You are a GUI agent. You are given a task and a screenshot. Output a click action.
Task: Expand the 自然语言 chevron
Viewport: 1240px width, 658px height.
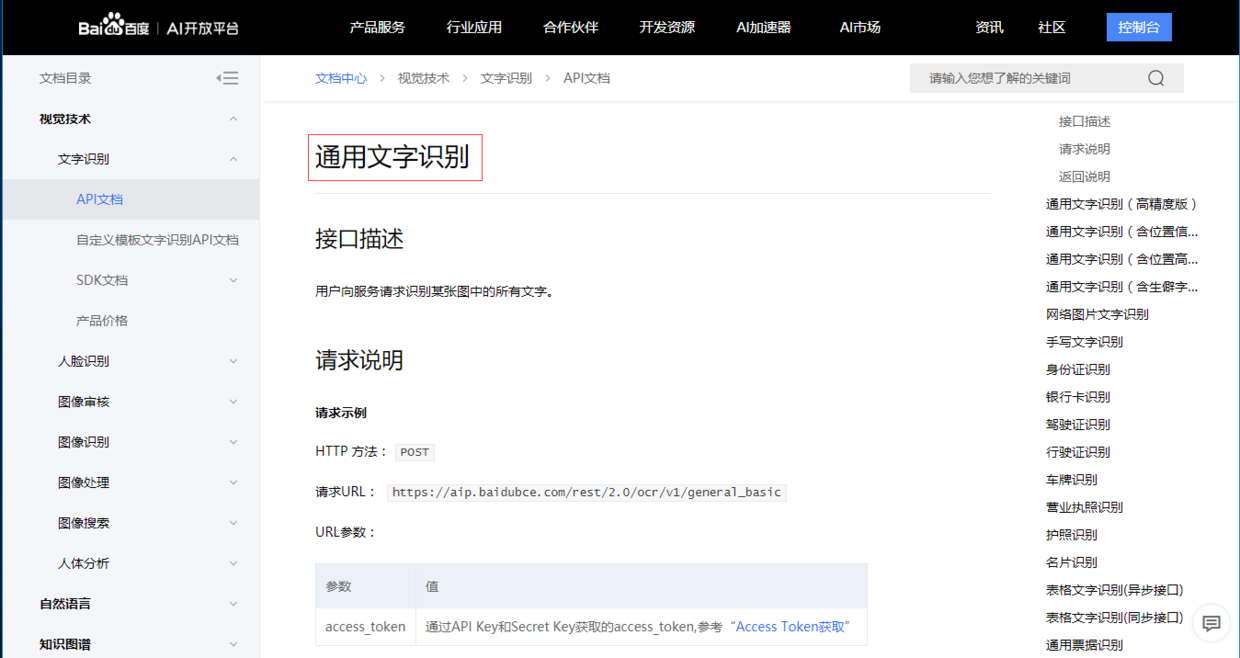tap(233, 604)
